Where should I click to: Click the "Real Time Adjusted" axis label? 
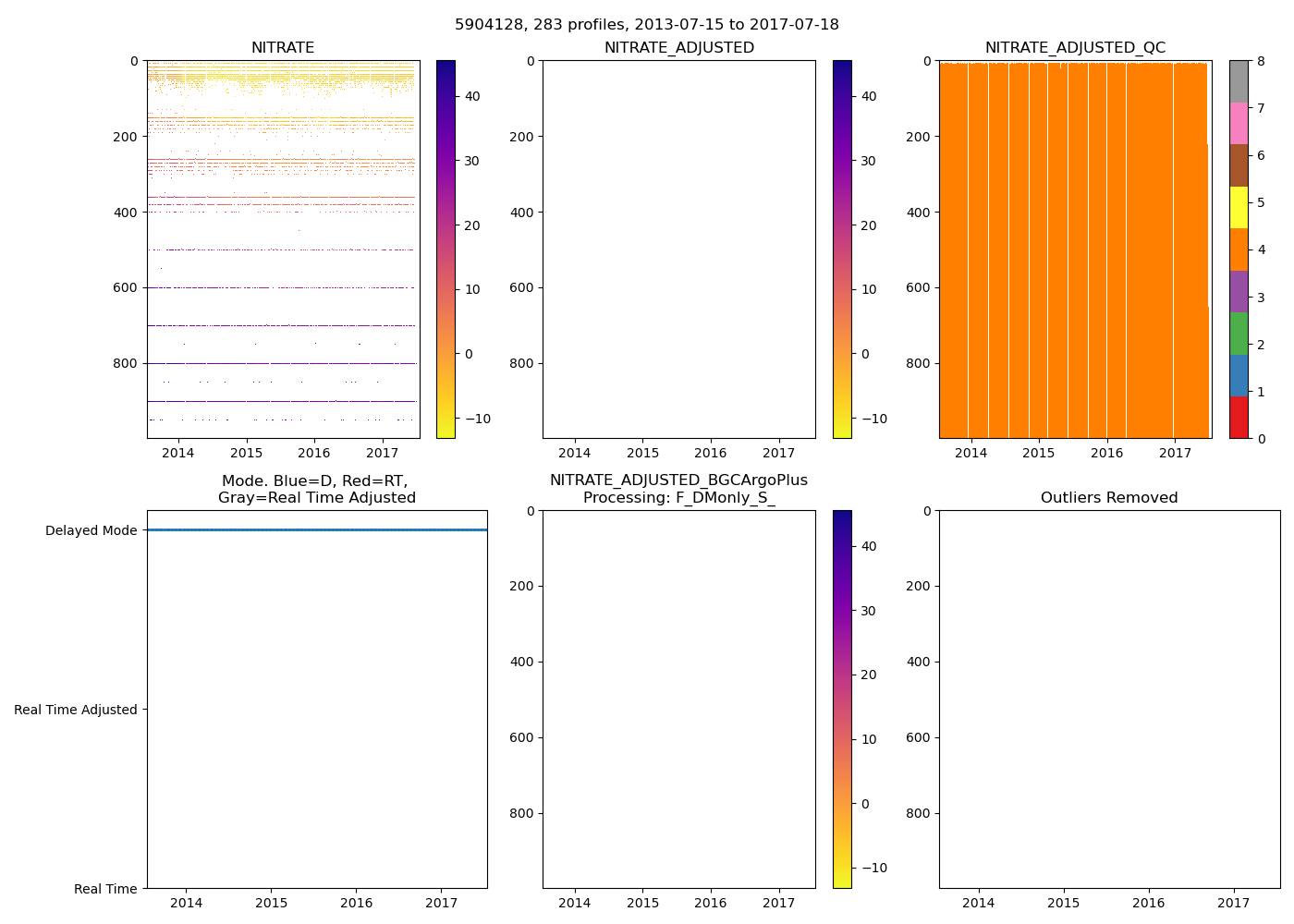(76, 710)
